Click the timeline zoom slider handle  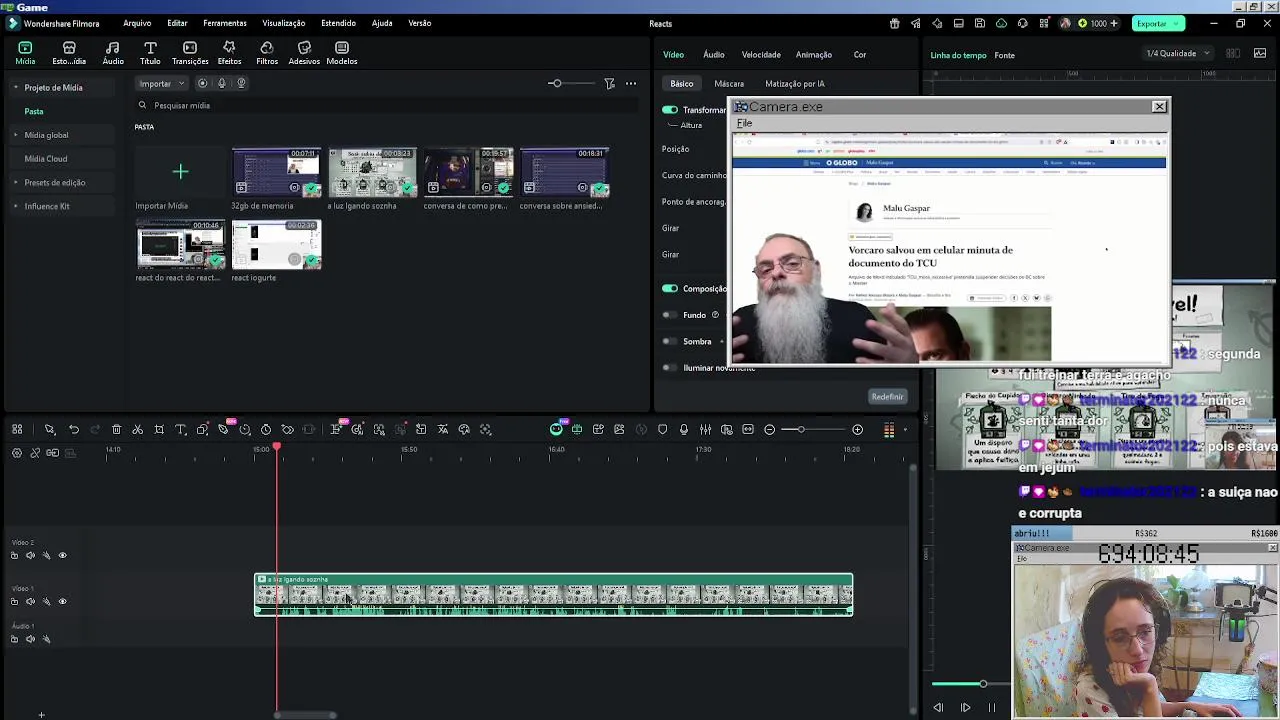[x=800, y=430]
